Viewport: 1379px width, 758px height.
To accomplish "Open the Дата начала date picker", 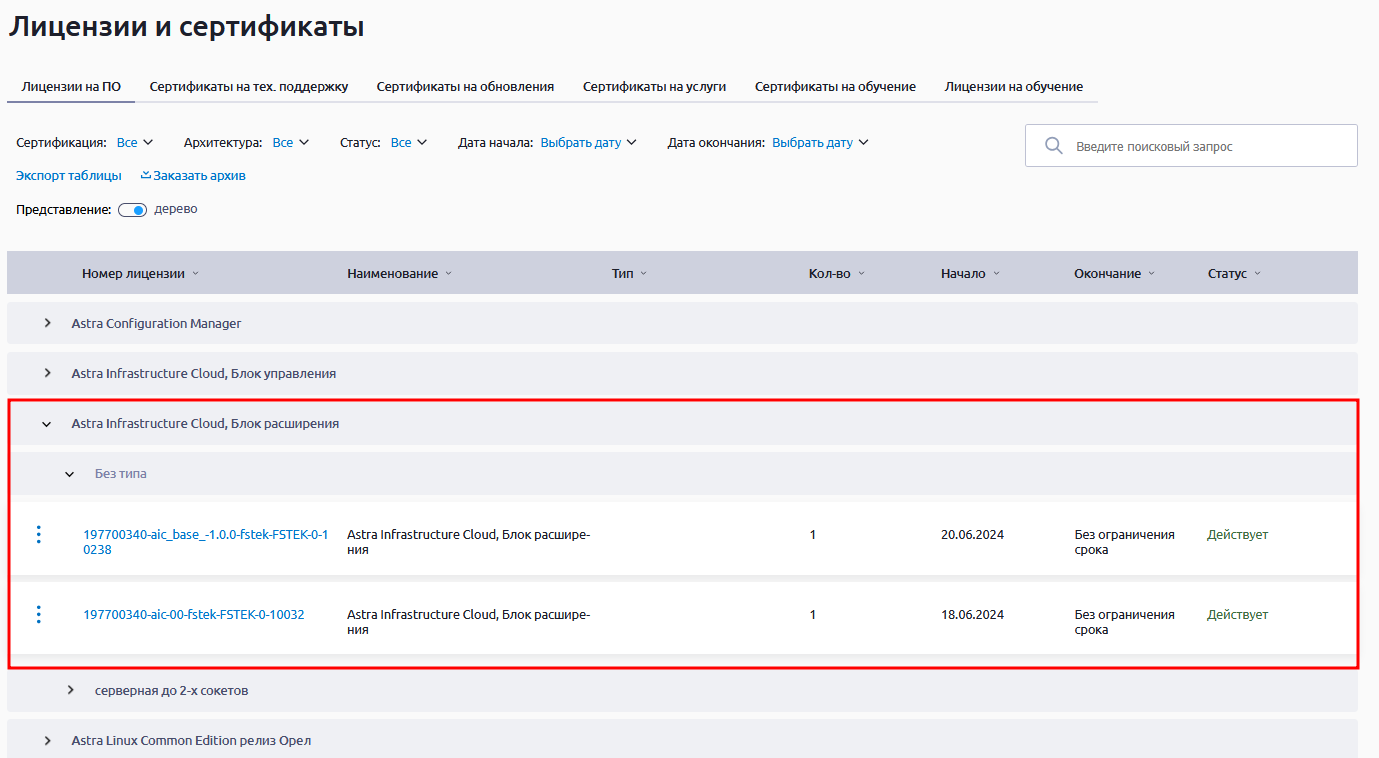I will 588,143.
